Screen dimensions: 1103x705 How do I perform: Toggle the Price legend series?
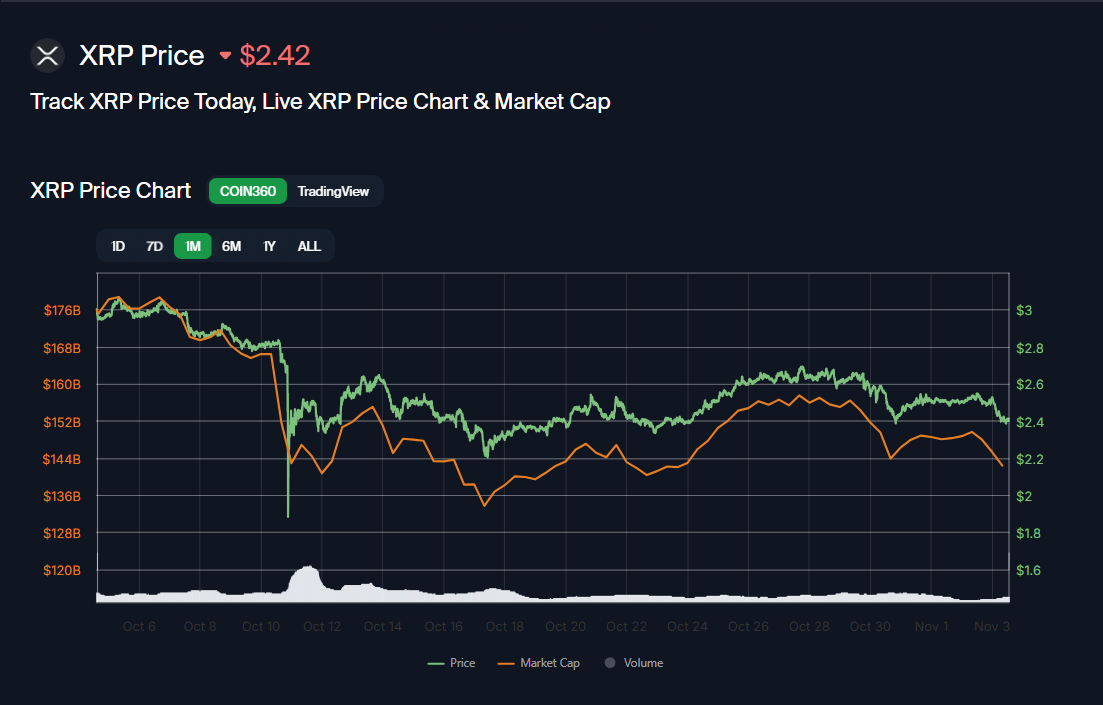point(451,663)
